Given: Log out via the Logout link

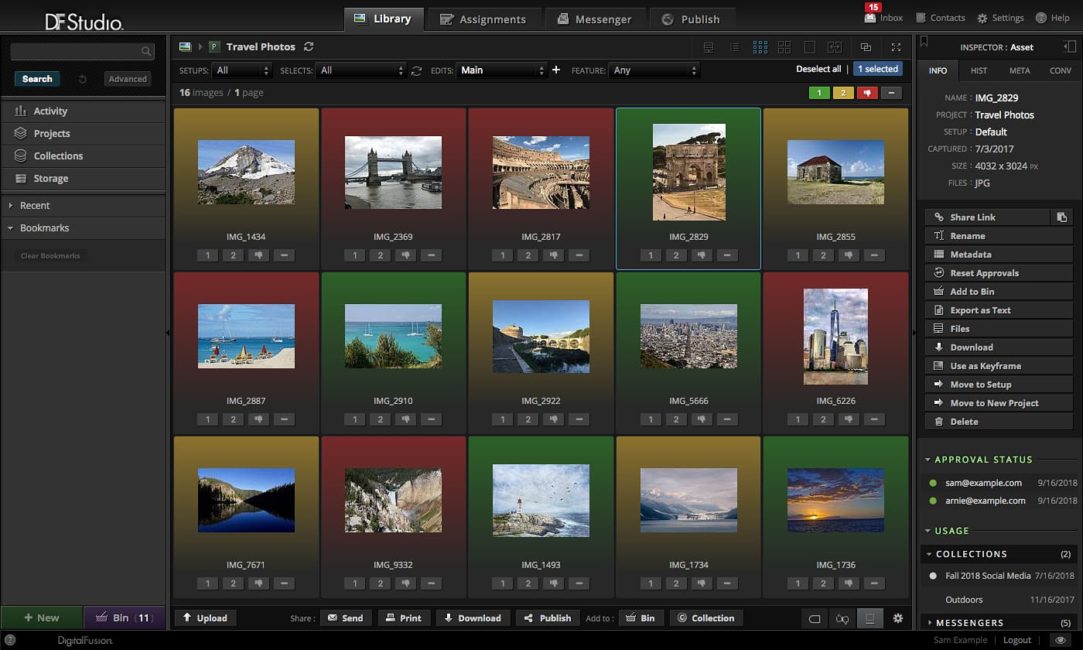Looking at the screenshot, I should [1017, 639].
